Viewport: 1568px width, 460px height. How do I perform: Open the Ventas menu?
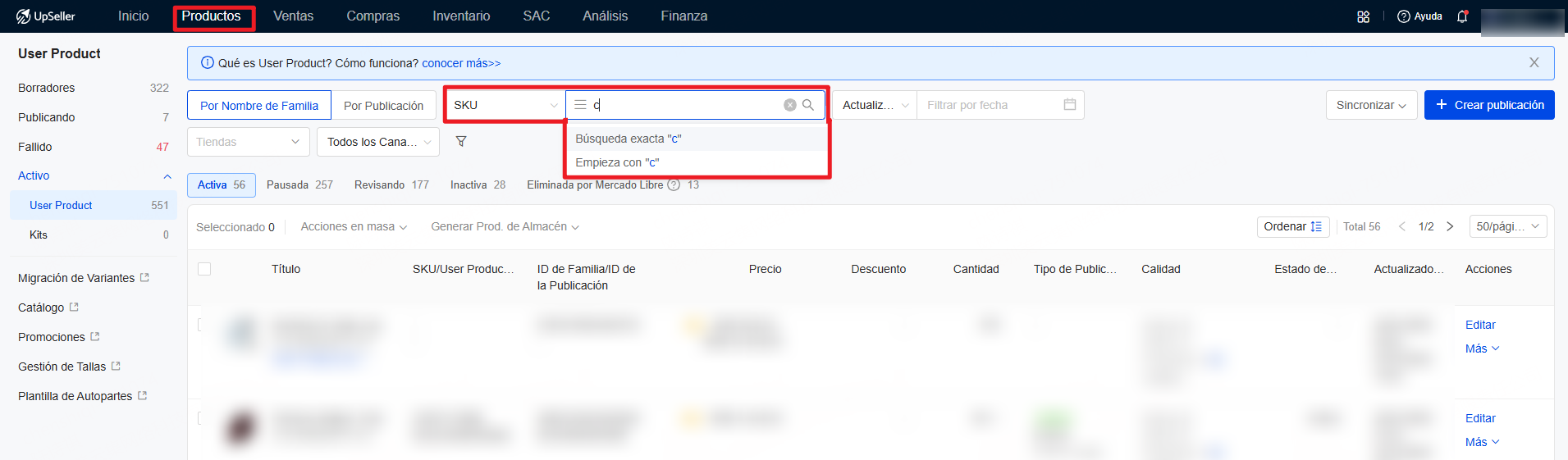[293, 16]
